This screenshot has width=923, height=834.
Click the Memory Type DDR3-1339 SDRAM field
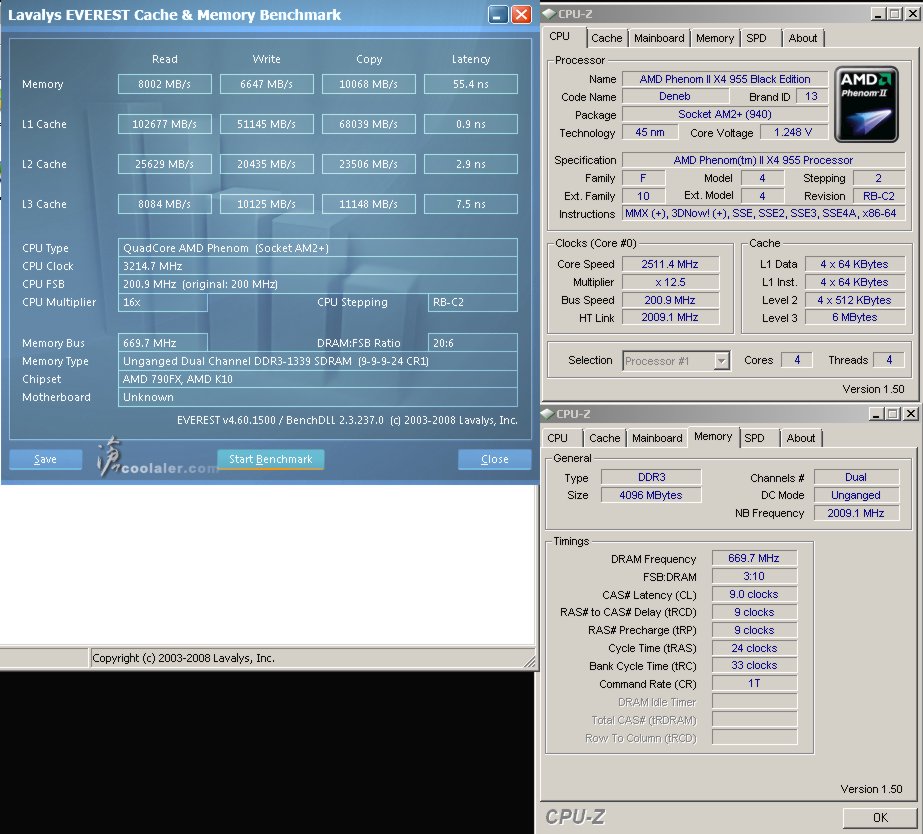pos(318,361)
